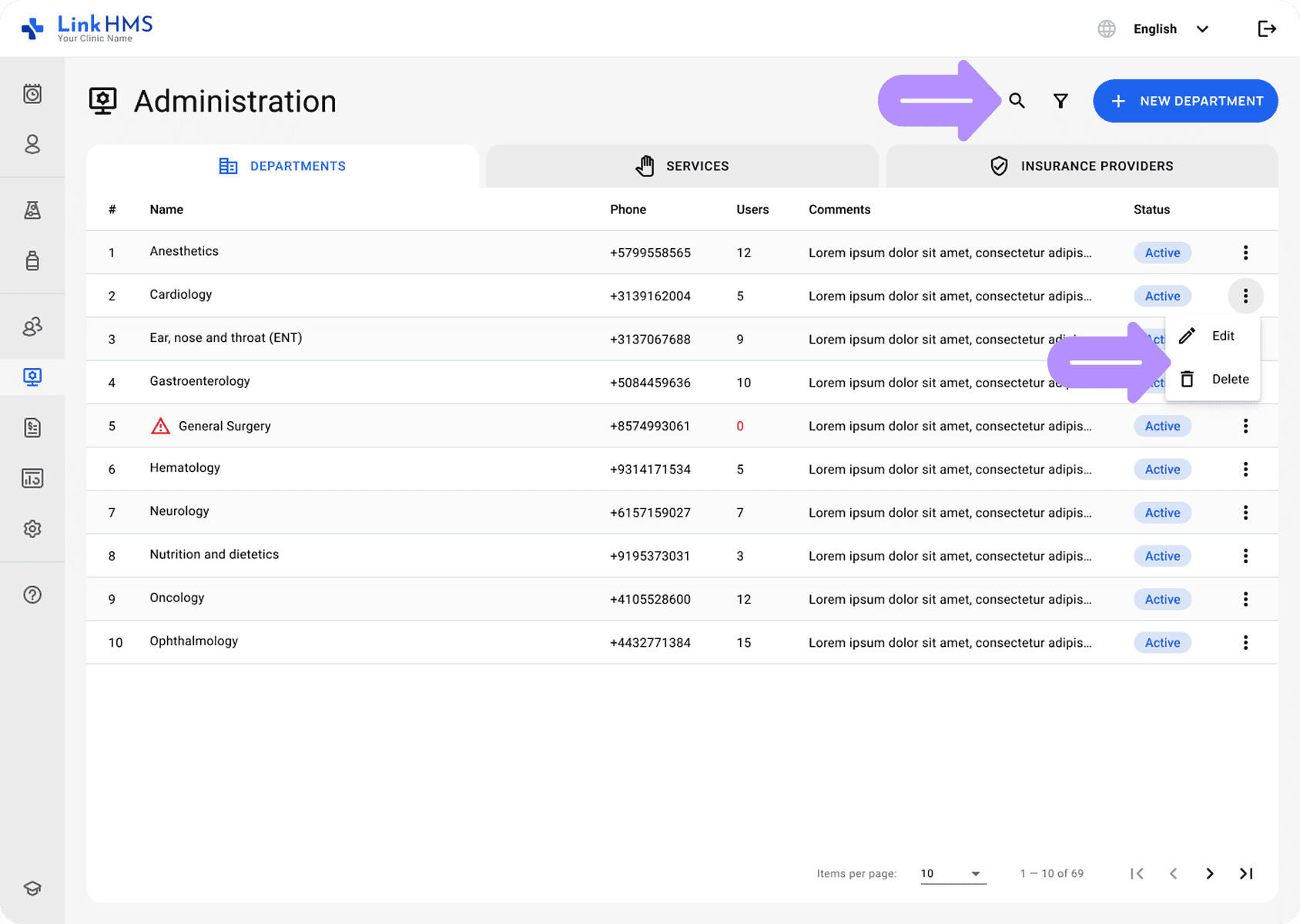Open the staff management (users) icon
This screenshot has width=1300, height=924.
click(x=32, y=326)
